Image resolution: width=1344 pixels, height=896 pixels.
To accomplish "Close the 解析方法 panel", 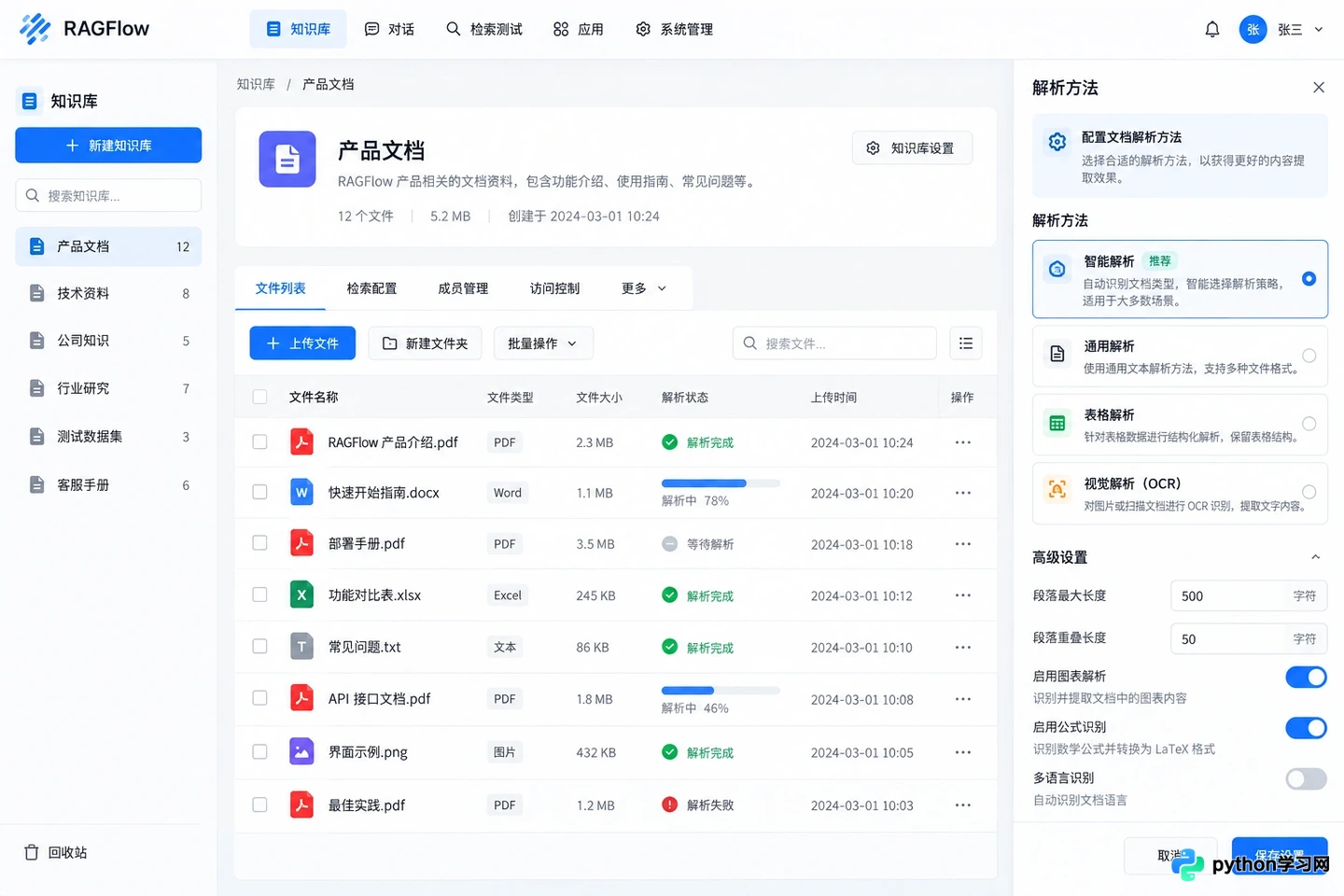I will pos(1319,88).
